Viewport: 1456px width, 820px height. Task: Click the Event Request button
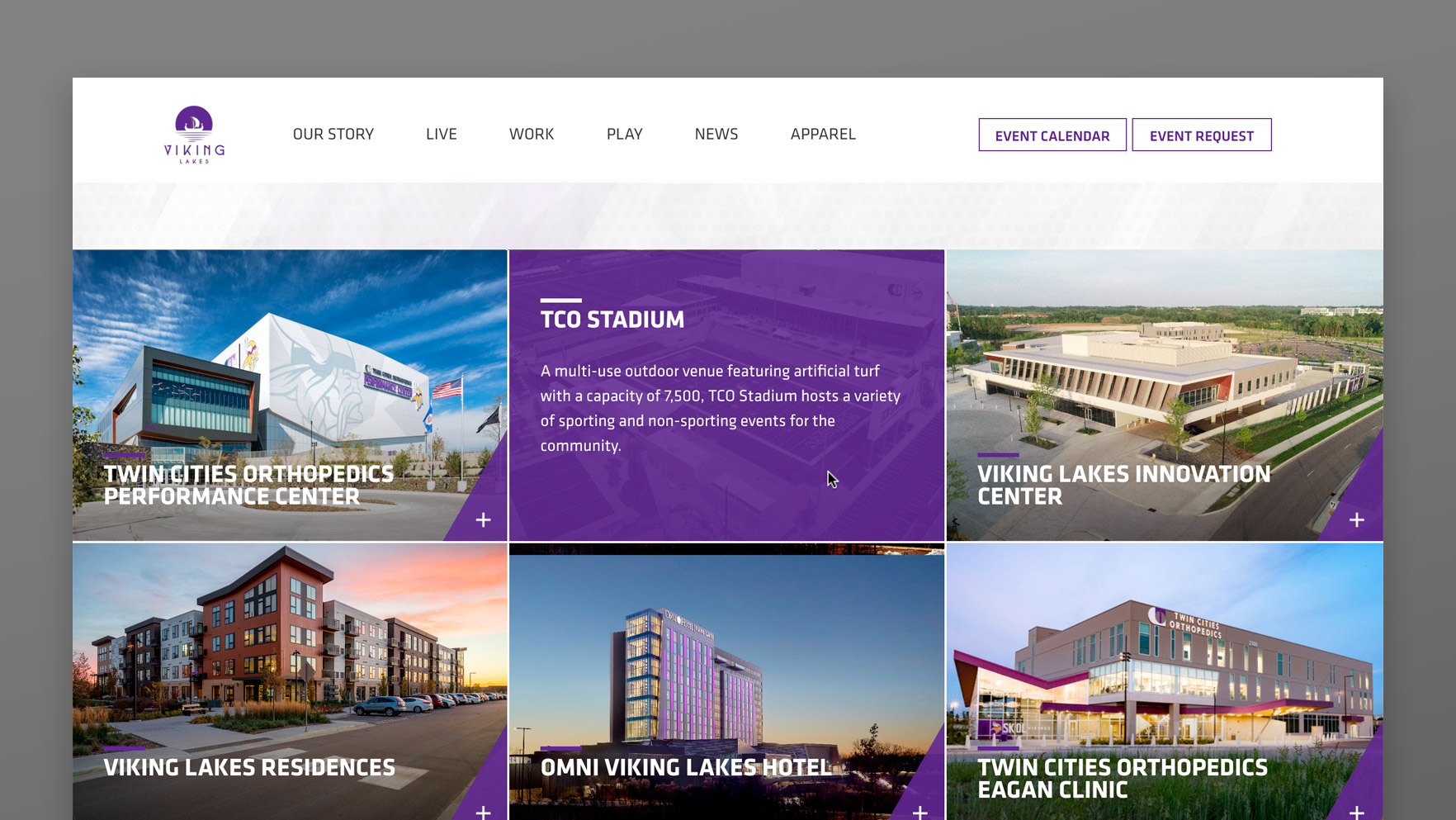point(1202,135)
